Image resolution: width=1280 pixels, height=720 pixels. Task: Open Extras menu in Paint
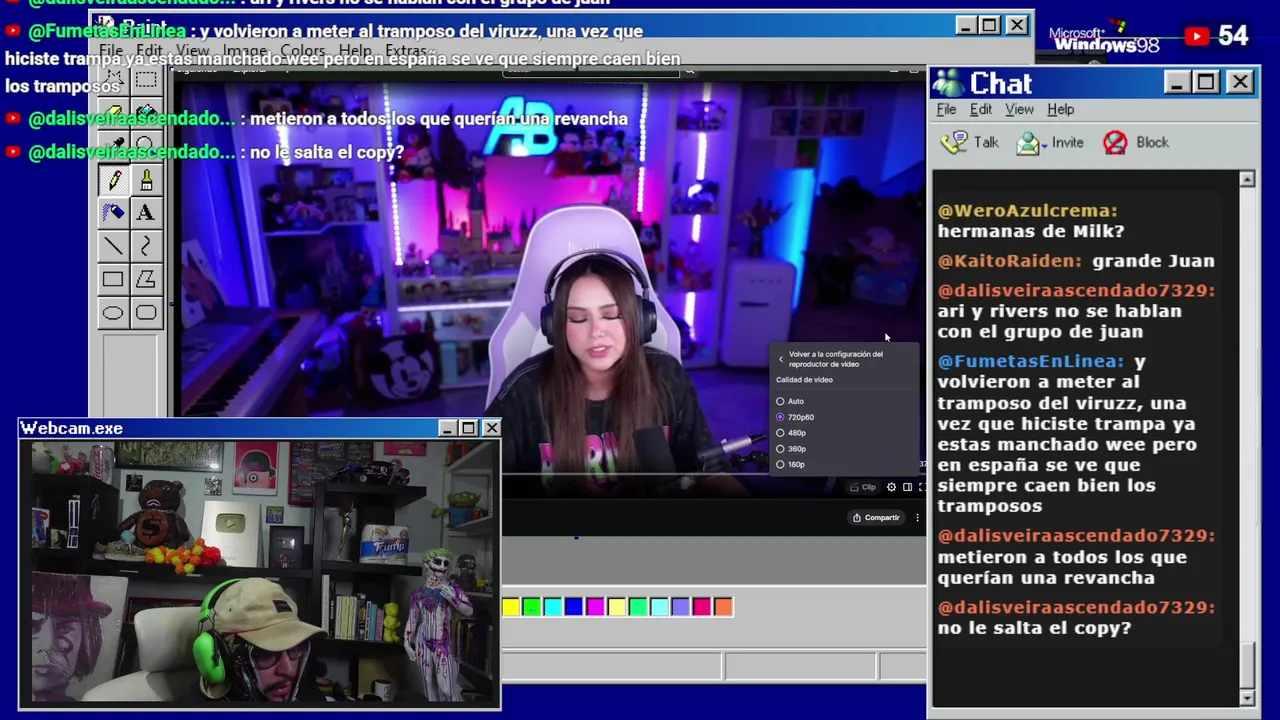pyautogui.click(x=406, y=50)
